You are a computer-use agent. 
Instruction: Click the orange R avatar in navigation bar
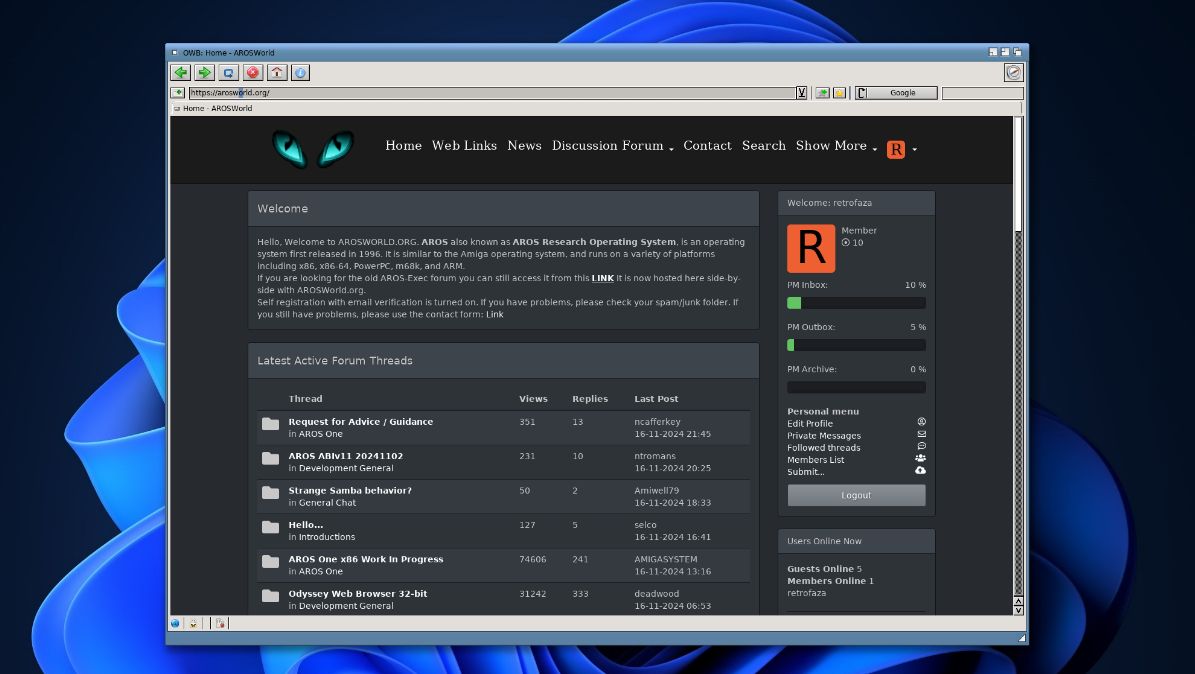pyautogui.click(x=896, y=149)
